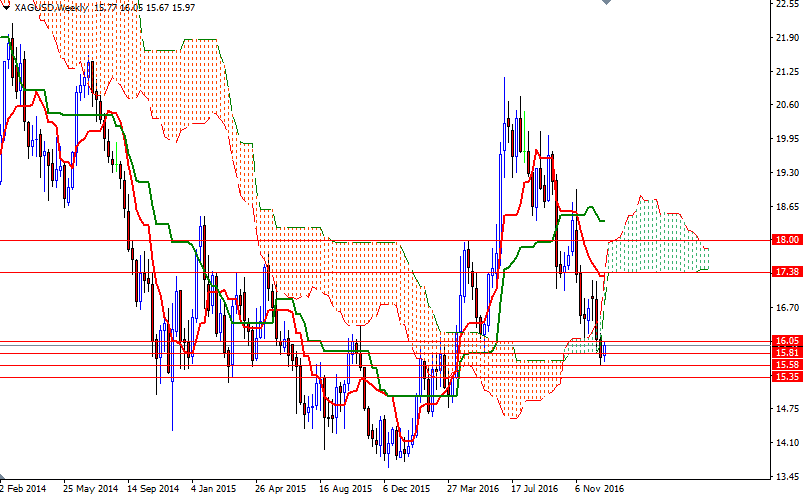Click the 17 Jul 2016 date label
This screenshot has width=804, height=495.
[535, 488]
